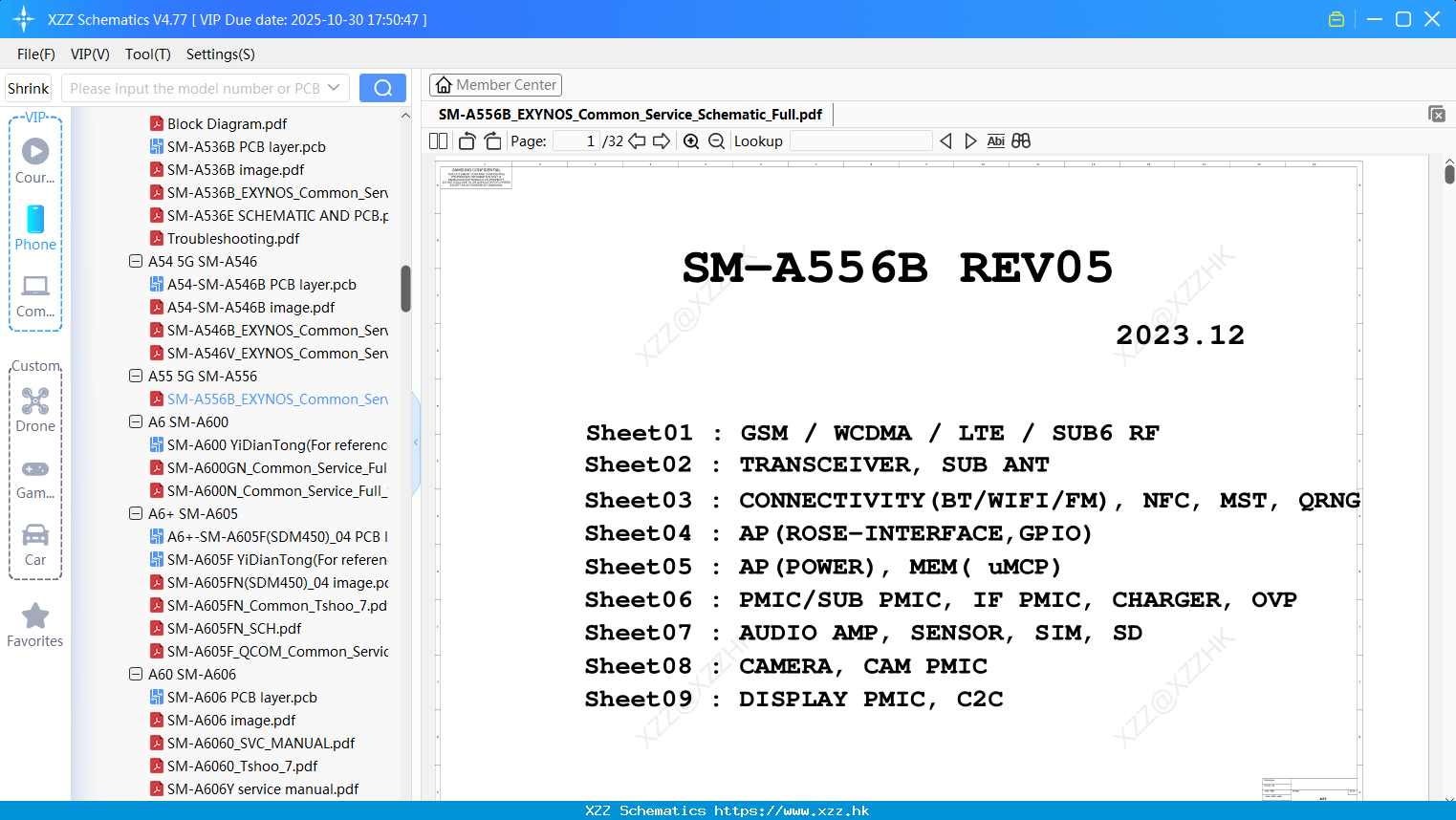Click the Shrink button
This screenshot has width=1456, height=820.
pyautogui.click(x=29, y=88)
